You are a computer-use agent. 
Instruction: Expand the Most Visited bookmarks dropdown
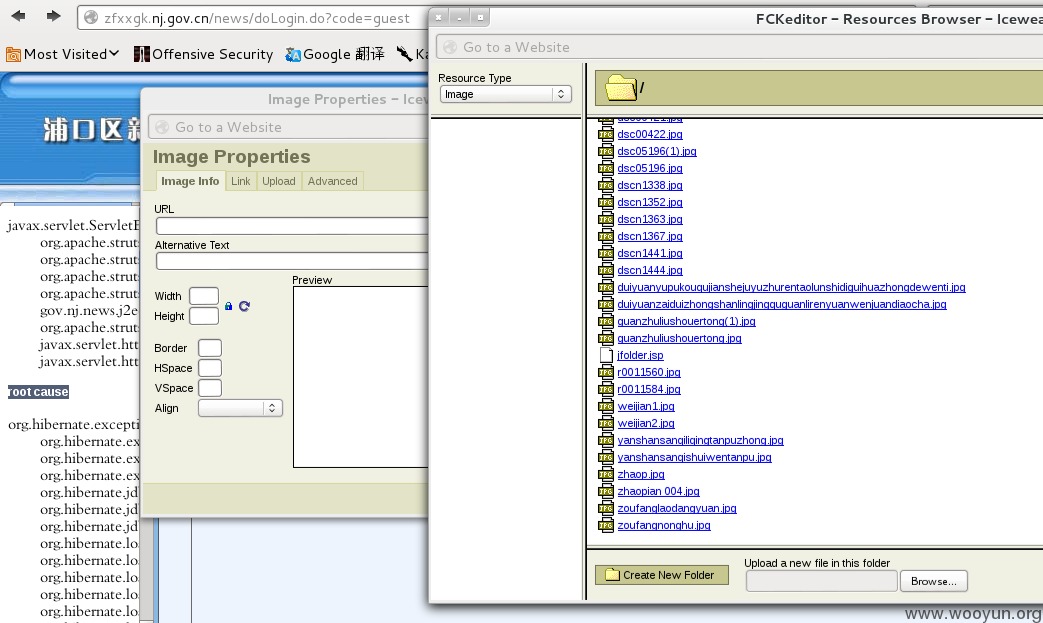pyautogui.click(x=63, y=54)
